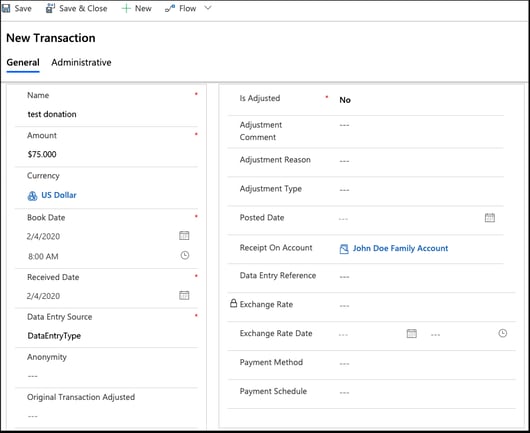
Task: Open the Exchange Rate Date calendar icon
Action: click(x=411, y=334)
